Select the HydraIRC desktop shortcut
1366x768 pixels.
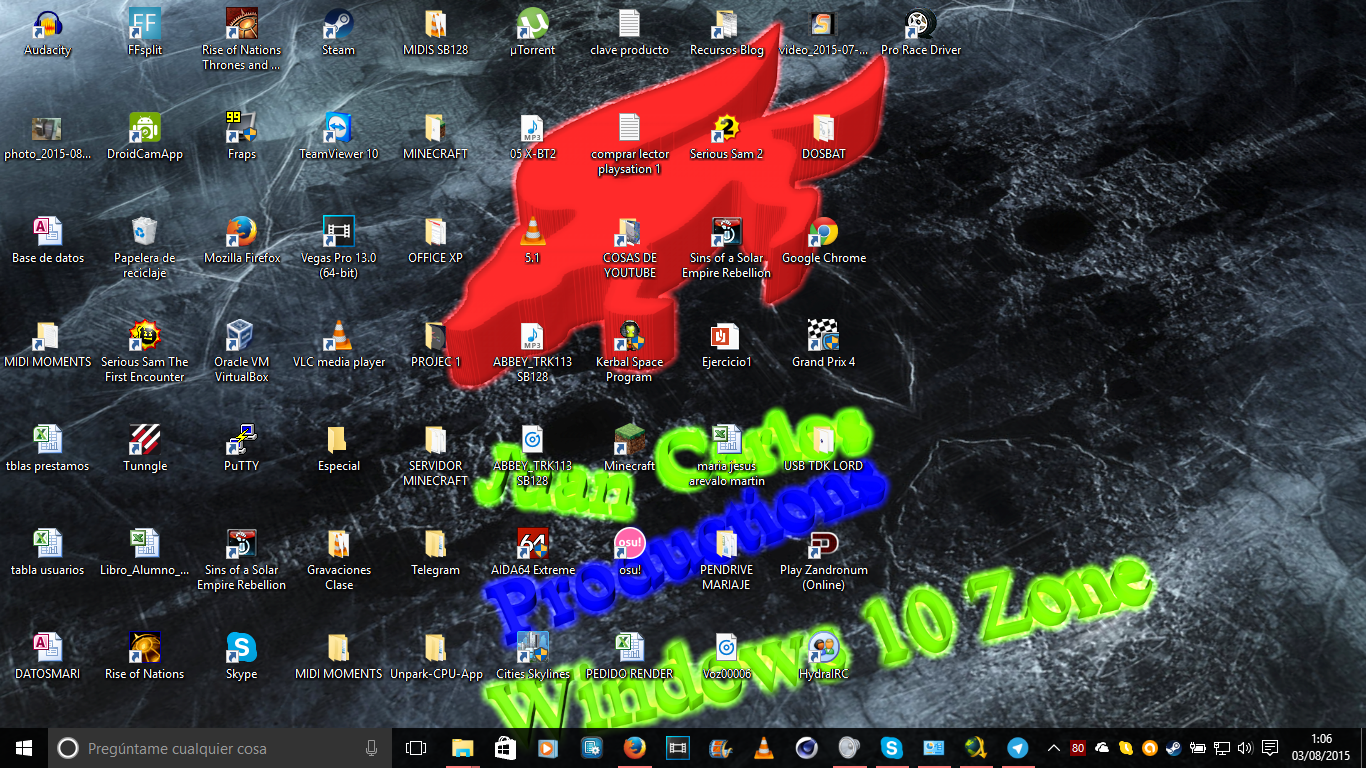pos(823,656)
